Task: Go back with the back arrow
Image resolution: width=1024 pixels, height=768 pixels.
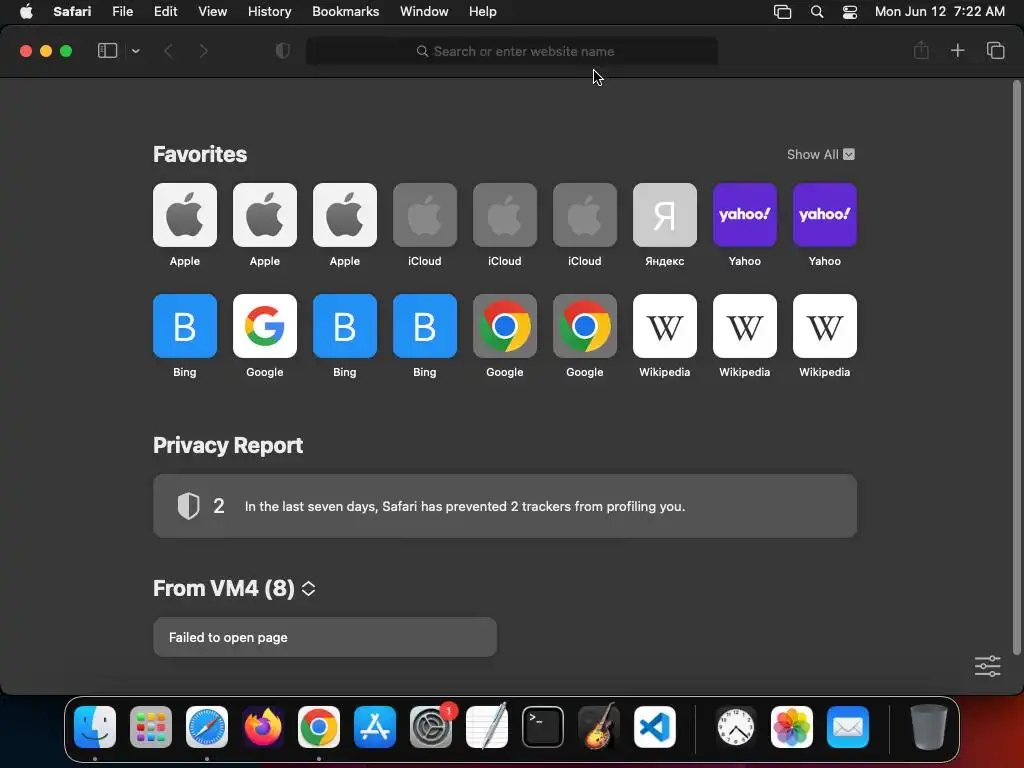Action: [168, 51]
